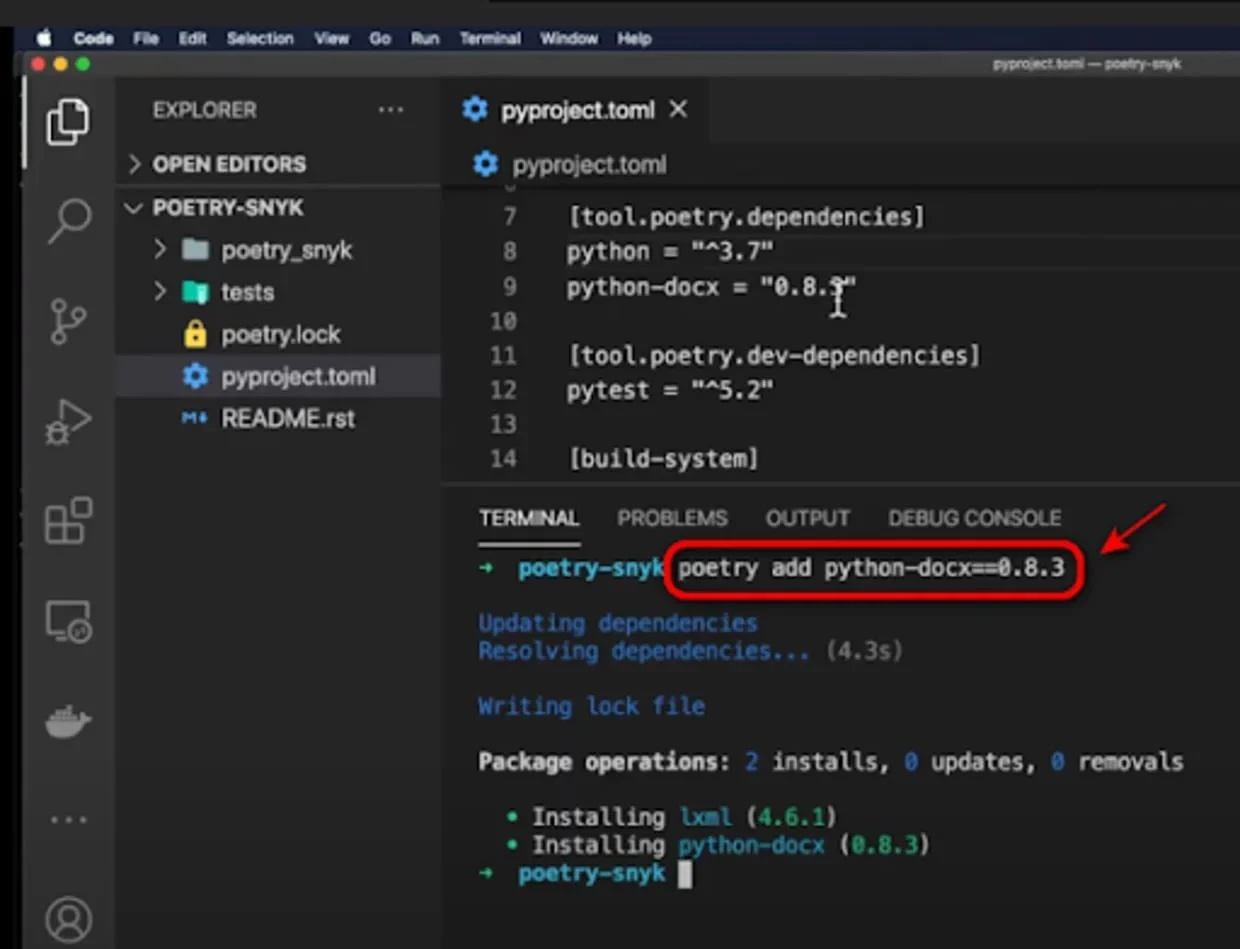Open the File menu
Viewport: 1240px width, 949px height.
[x=146, y=38]
